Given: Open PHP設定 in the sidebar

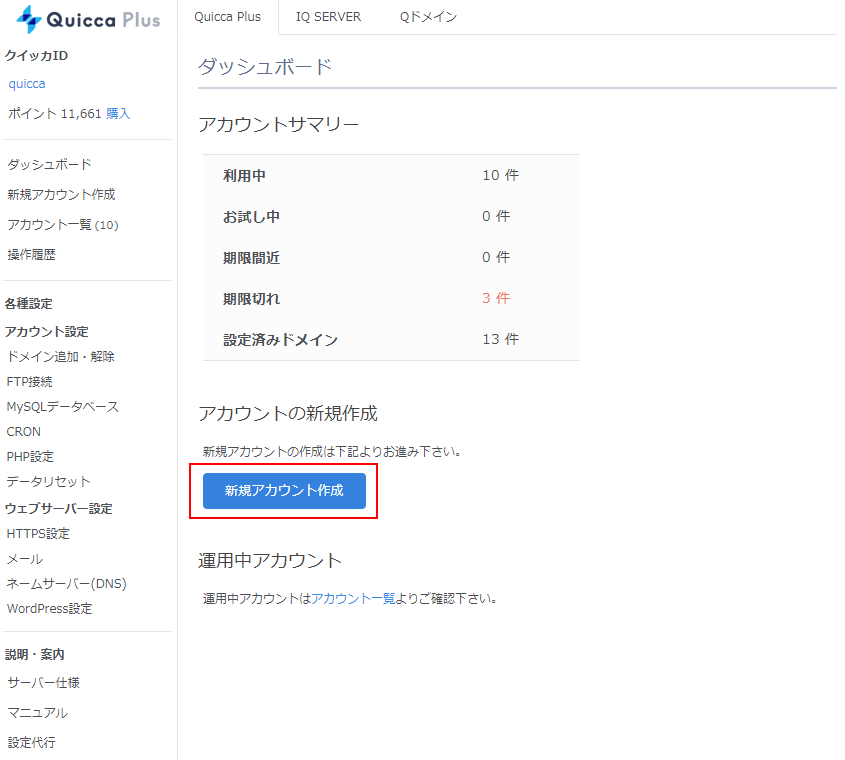Looking at the screenshot, I should point(30,457).
